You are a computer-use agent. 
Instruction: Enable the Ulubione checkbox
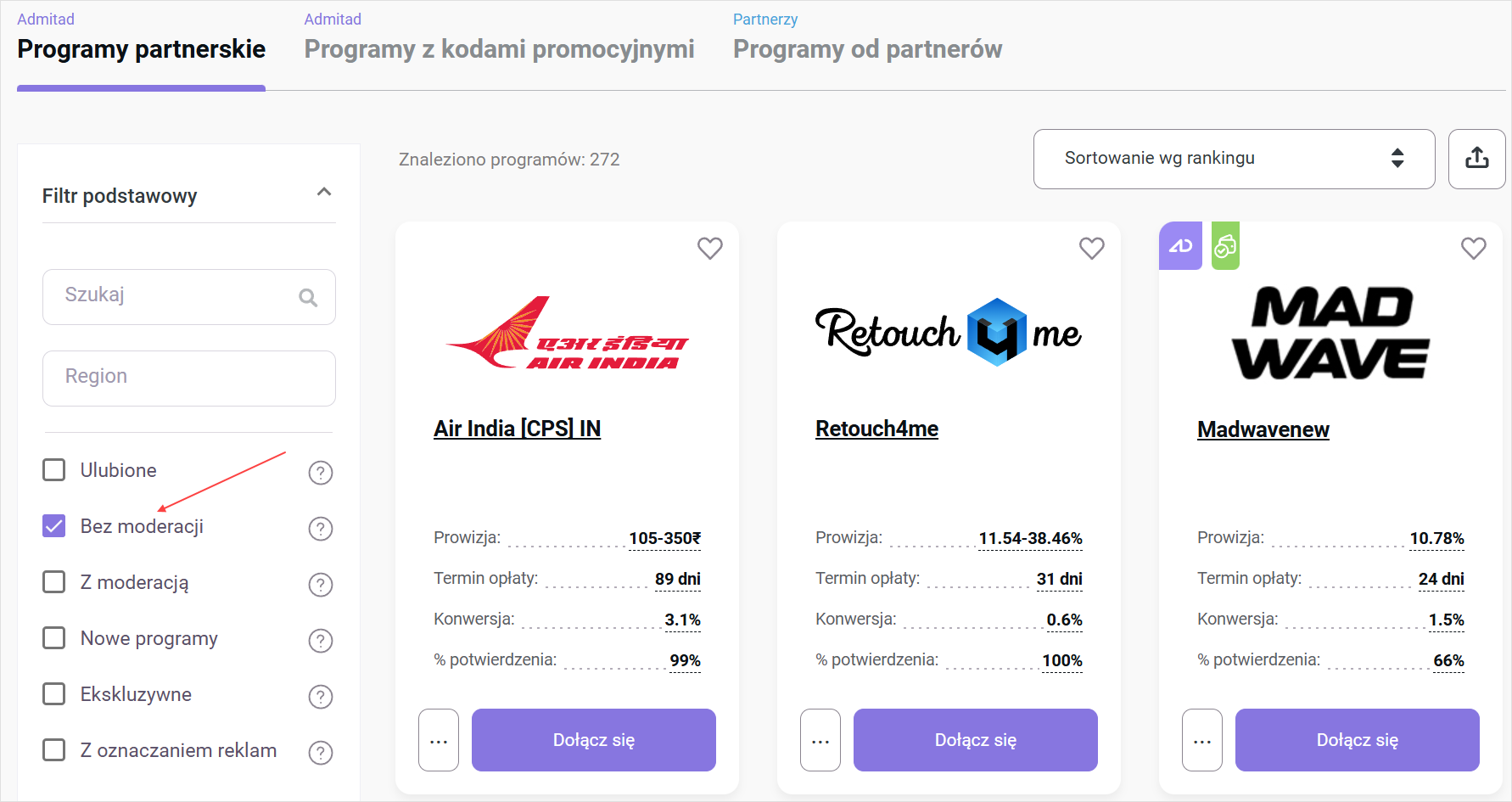(x=54, y=470)
